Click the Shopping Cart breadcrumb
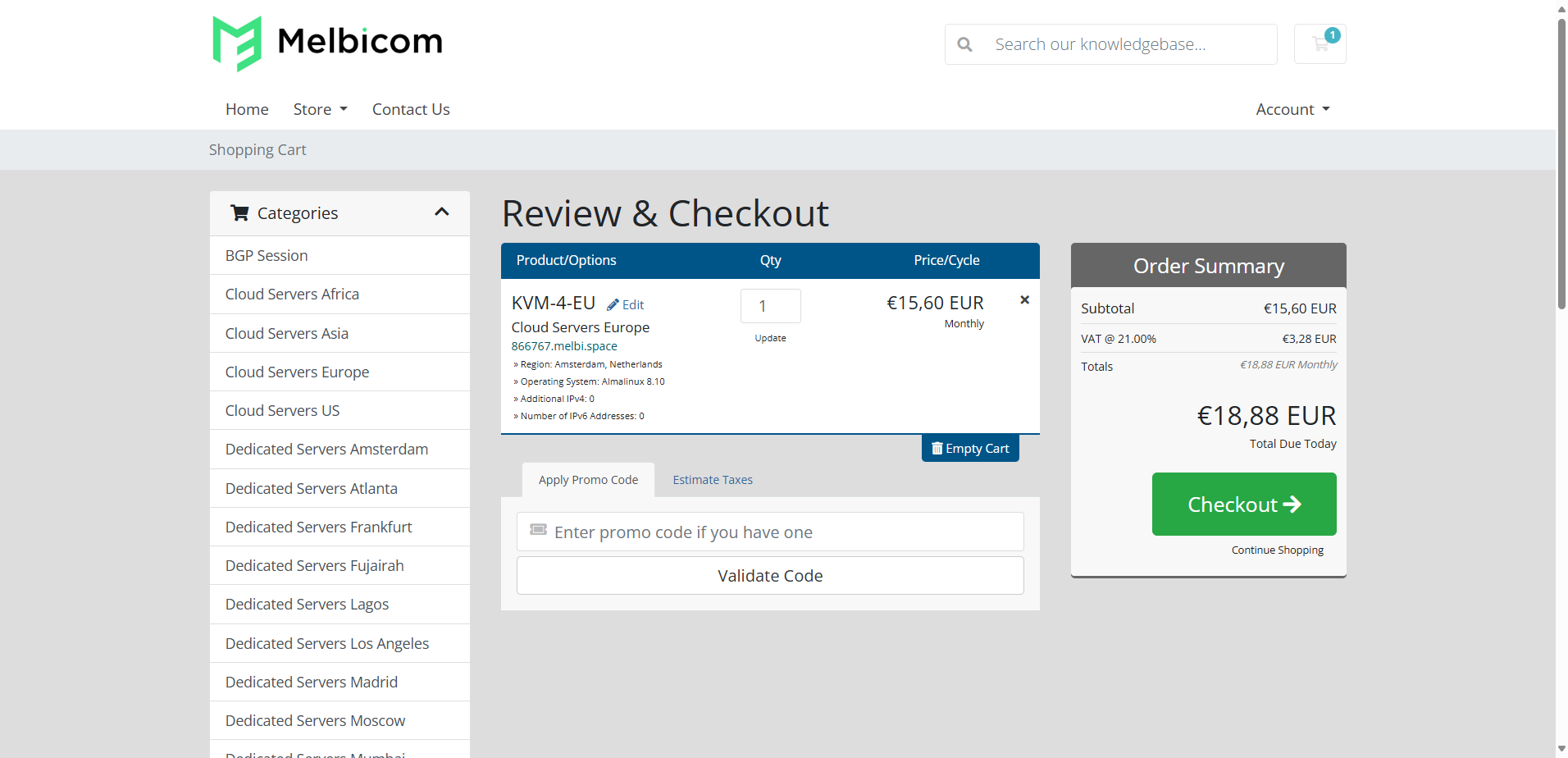Viewport: 1568px width, 758px height. 258,150
